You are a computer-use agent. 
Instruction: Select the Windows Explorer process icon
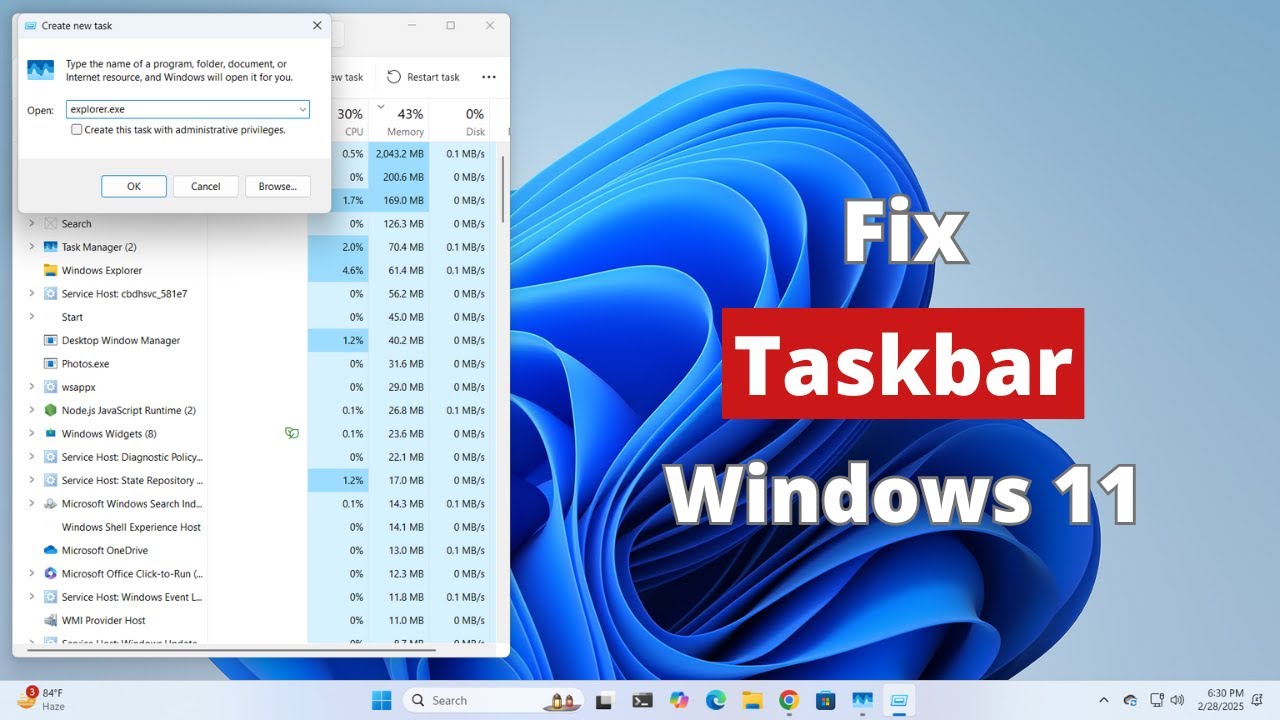coord(50,270)
